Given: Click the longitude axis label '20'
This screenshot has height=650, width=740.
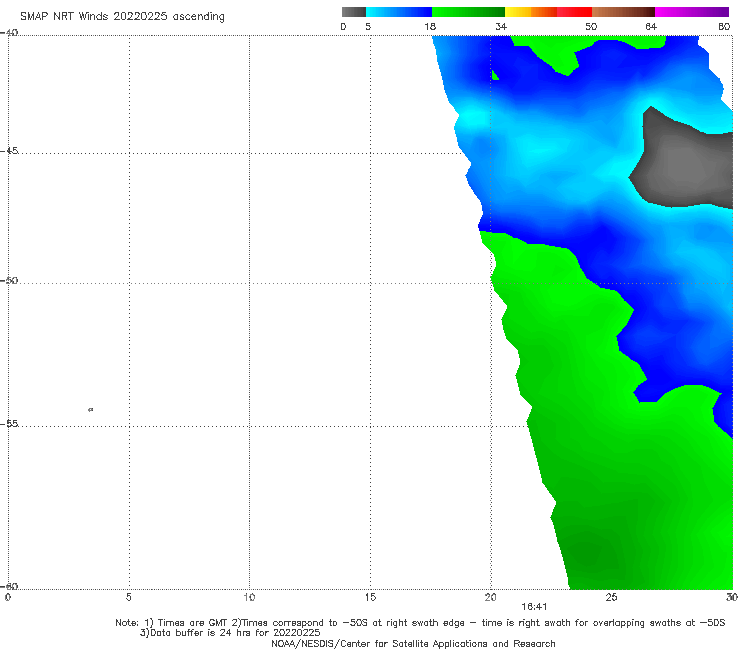Looking at the screenshot, I should click(491, 598).
